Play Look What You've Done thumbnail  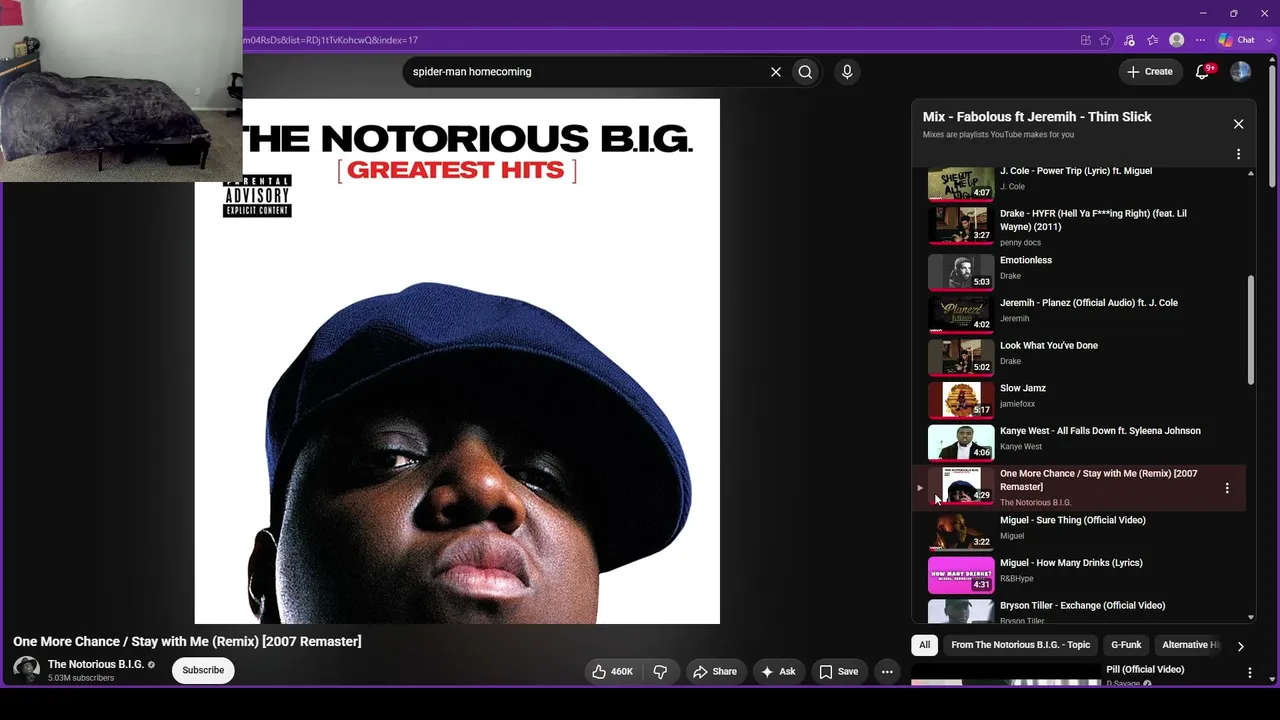pos(961,357)
